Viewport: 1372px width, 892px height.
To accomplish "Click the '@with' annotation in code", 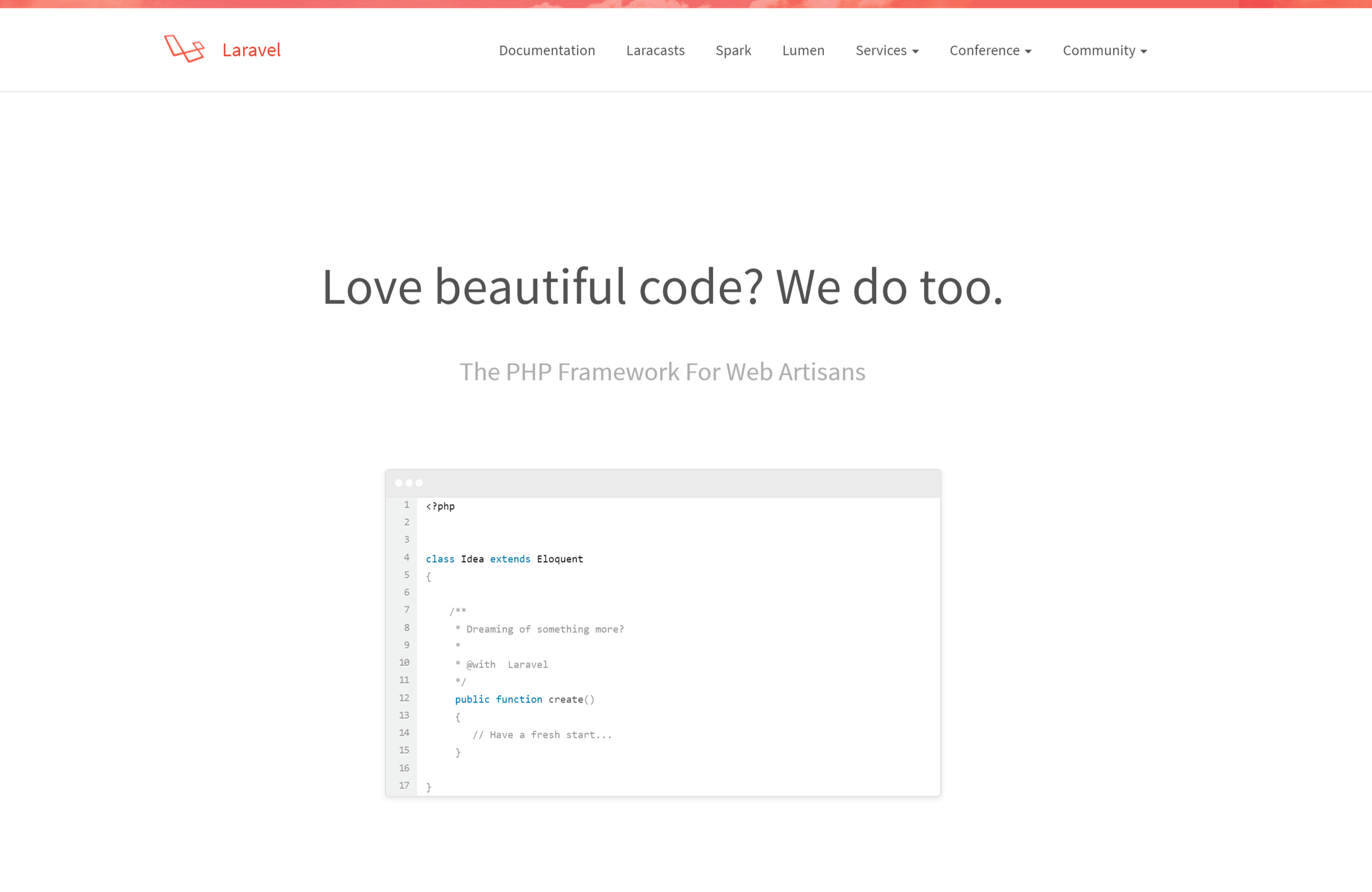I will pyautogui.click(x=481, y=665).
